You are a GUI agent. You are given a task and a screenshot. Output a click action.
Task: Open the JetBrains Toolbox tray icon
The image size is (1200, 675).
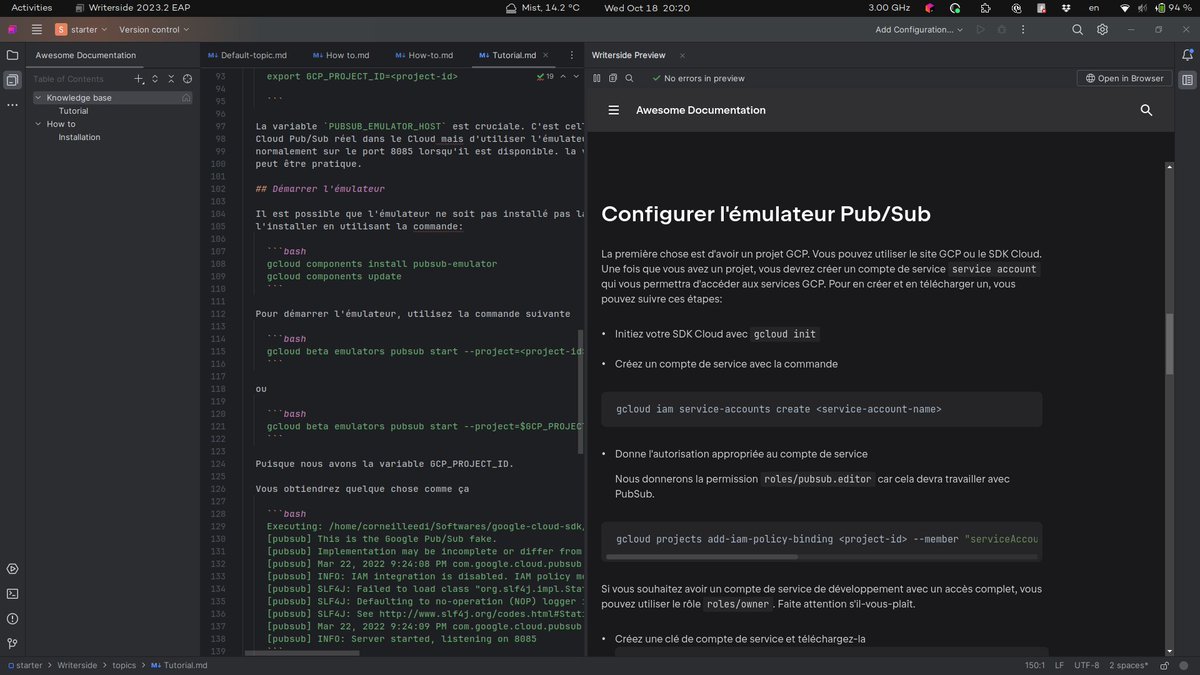[x=929, y=8]
